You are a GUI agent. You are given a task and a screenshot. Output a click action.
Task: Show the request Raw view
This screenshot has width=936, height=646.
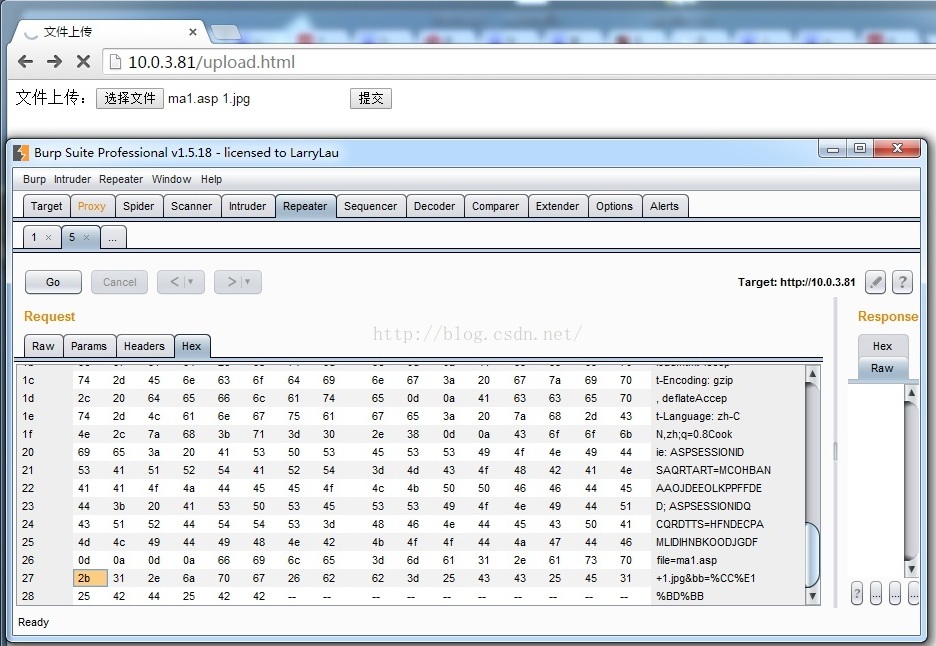point(43,346)
